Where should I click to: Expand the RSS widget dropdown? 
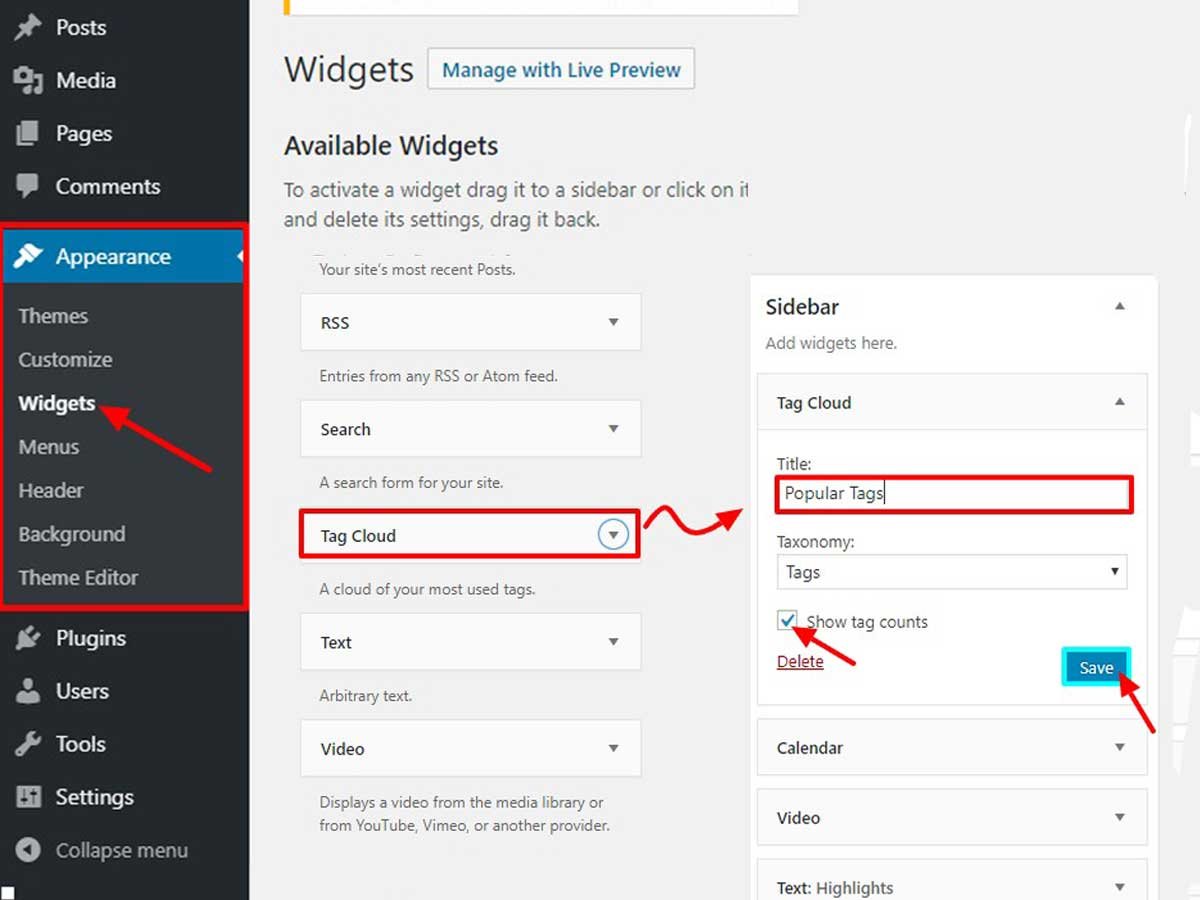614,322
